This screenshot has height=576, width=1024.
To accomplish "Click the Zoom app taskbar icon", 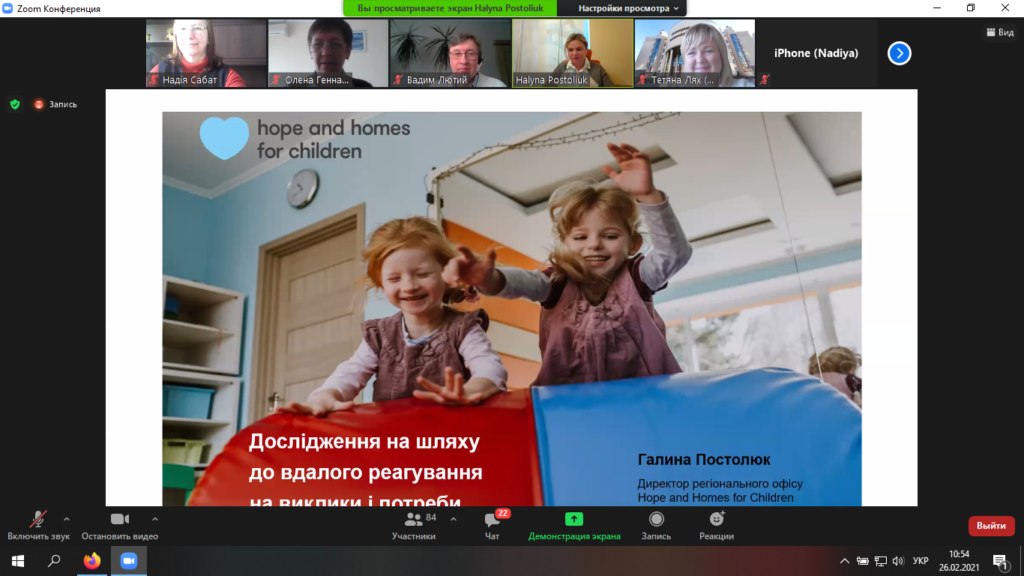I will (128, 561).
